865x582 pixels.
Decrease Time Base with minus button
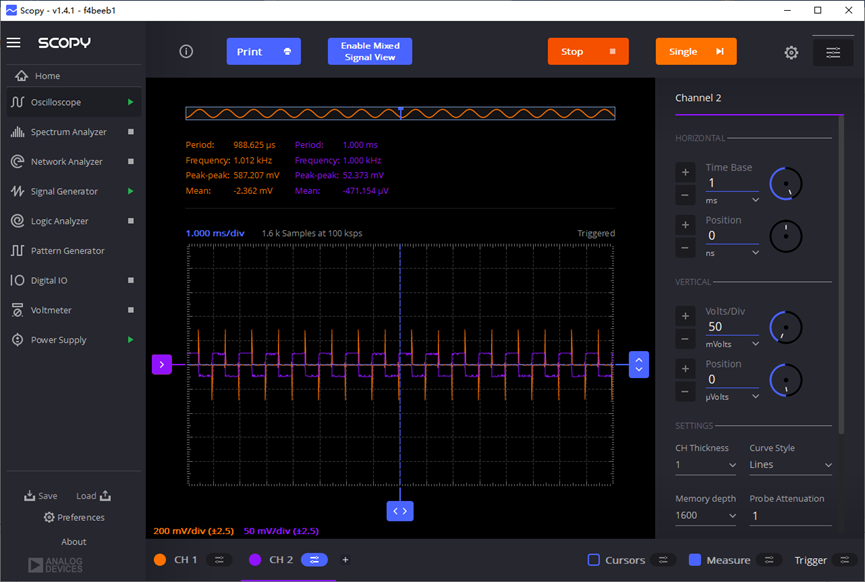click(x=685, y=195)
